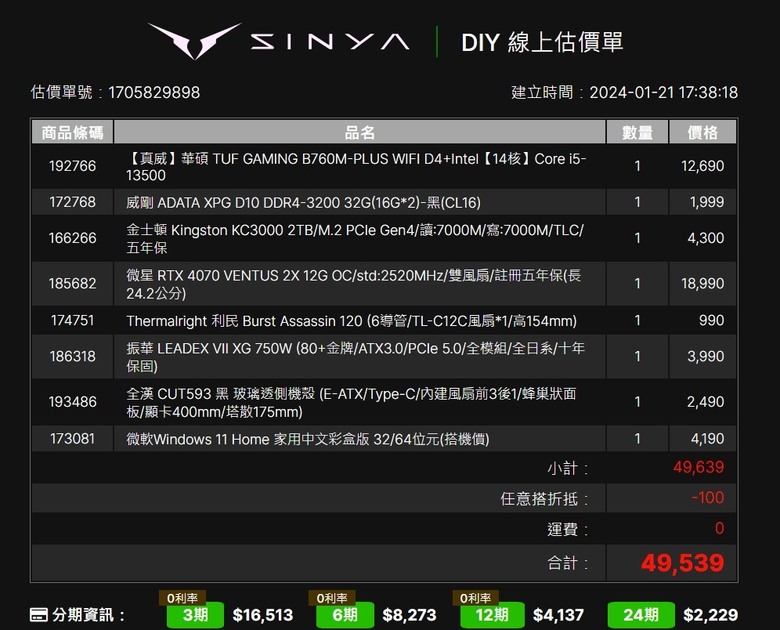Click the 價格 column header
Screen dimensions: 780x630
702,132
